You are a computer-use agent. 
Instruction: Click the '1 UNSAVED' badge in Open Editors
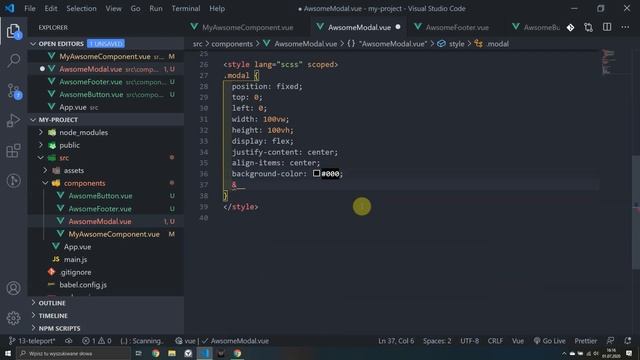(106, 44)
